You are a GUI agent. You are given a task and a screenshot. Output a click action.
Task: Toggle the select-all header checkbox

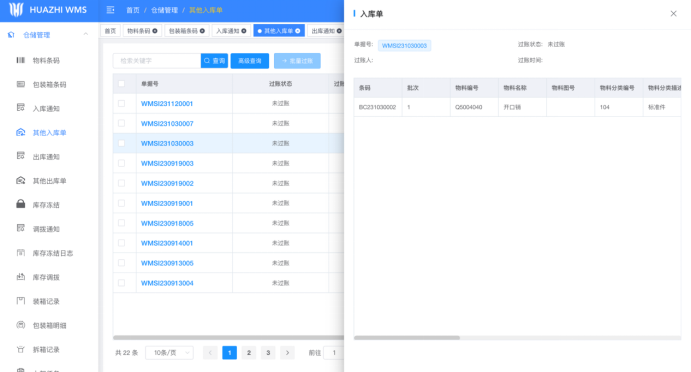coord(122,84)
